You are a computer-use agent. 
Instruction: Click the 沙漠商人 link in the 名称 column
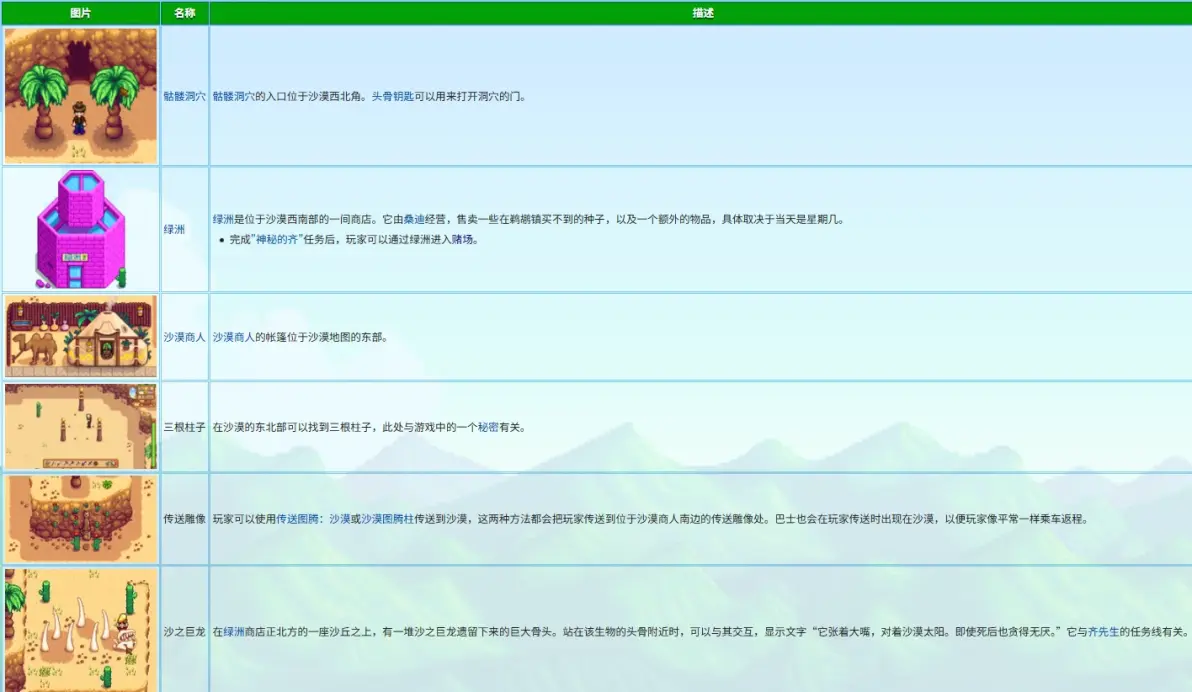coord(185,337)
